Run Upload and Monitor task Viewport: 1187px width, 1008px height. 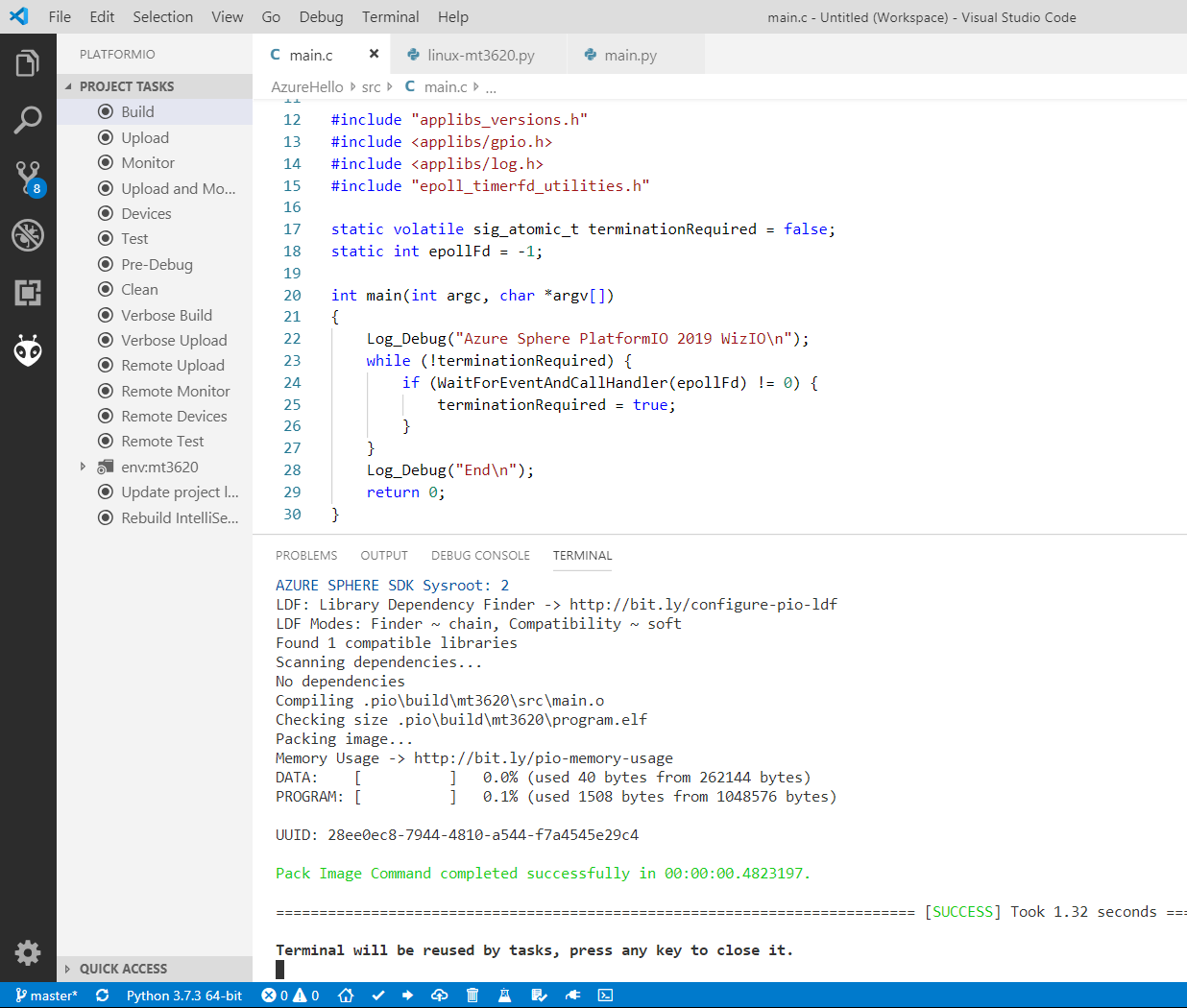(155, 188)
